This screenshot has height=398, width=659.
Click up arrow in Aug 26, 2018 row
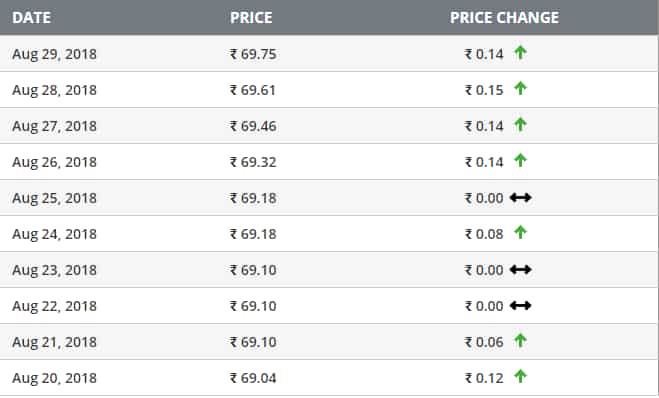(x=520, y=160)
